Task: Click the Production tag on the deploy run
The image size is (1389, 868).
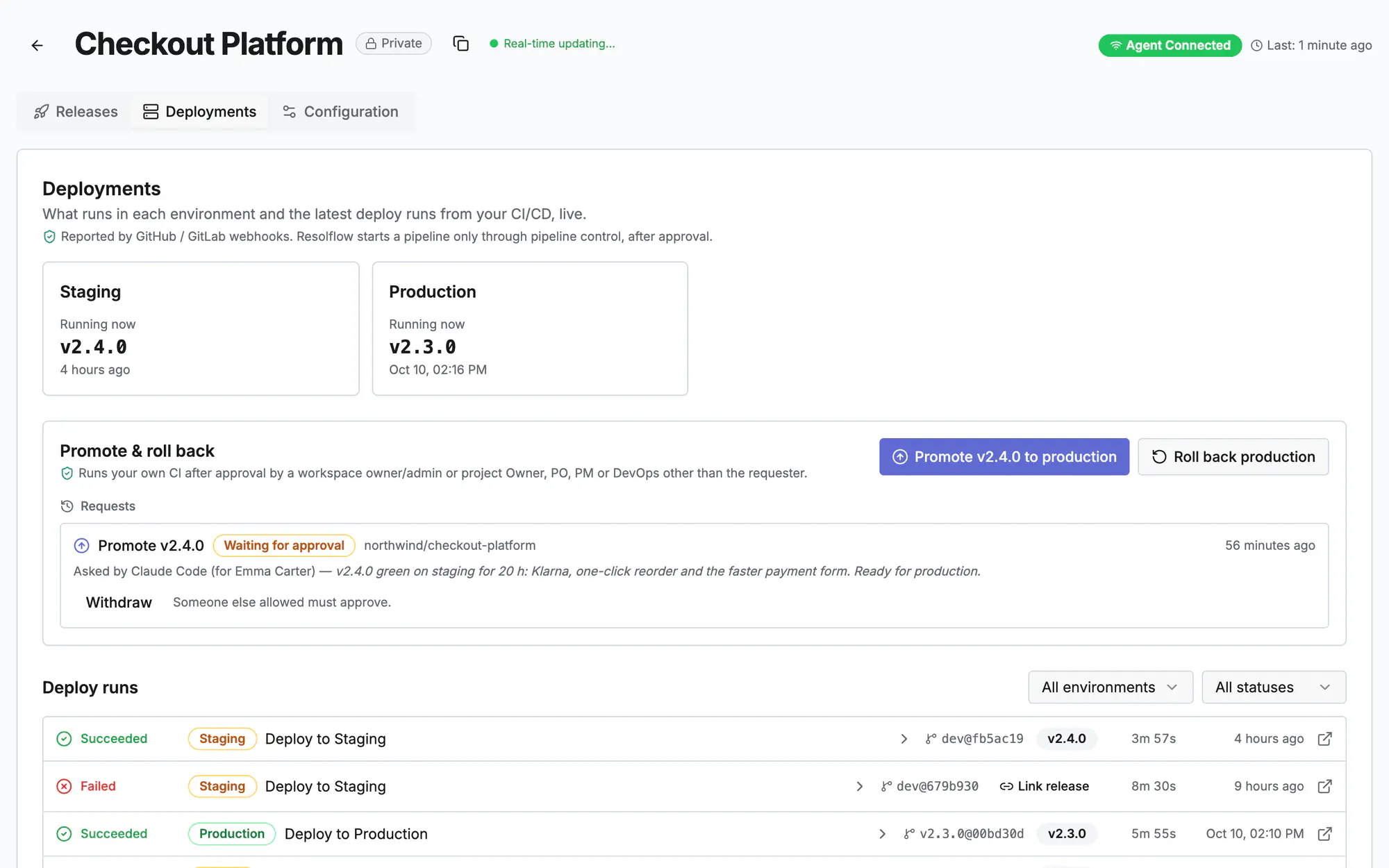Action: [232, 833]
